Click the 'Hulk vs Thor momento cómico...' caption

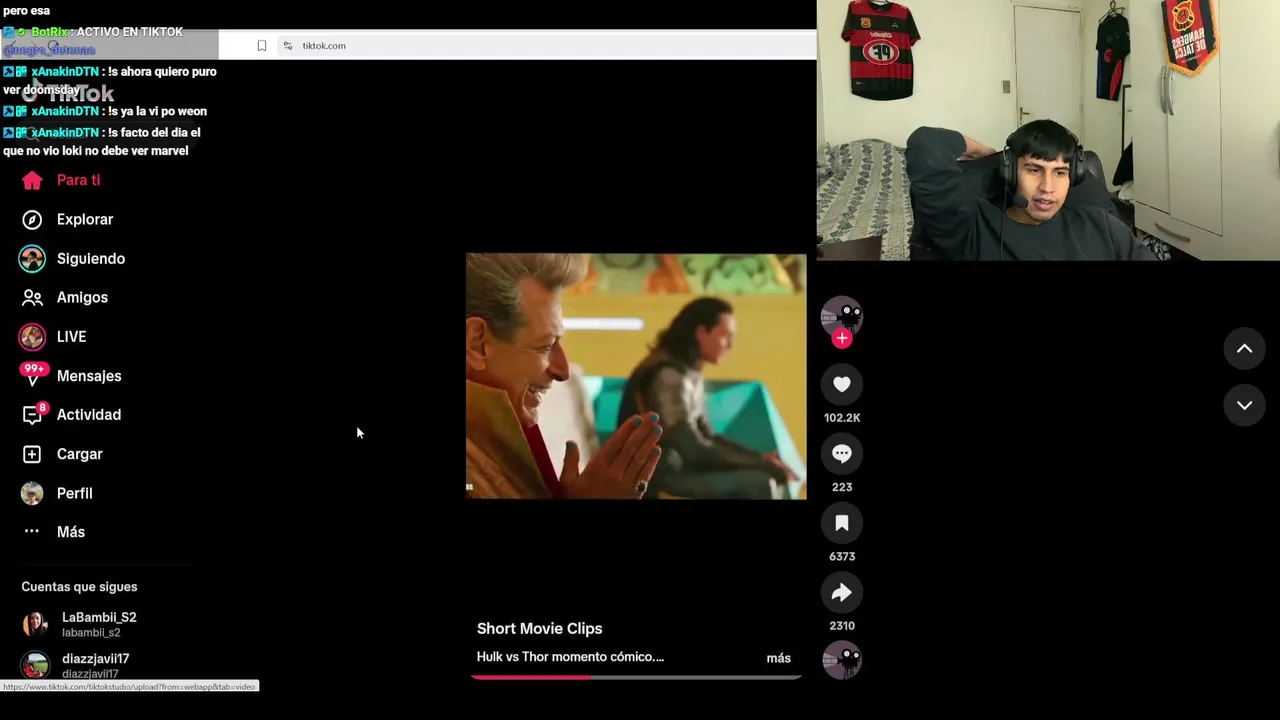(570, 657)
